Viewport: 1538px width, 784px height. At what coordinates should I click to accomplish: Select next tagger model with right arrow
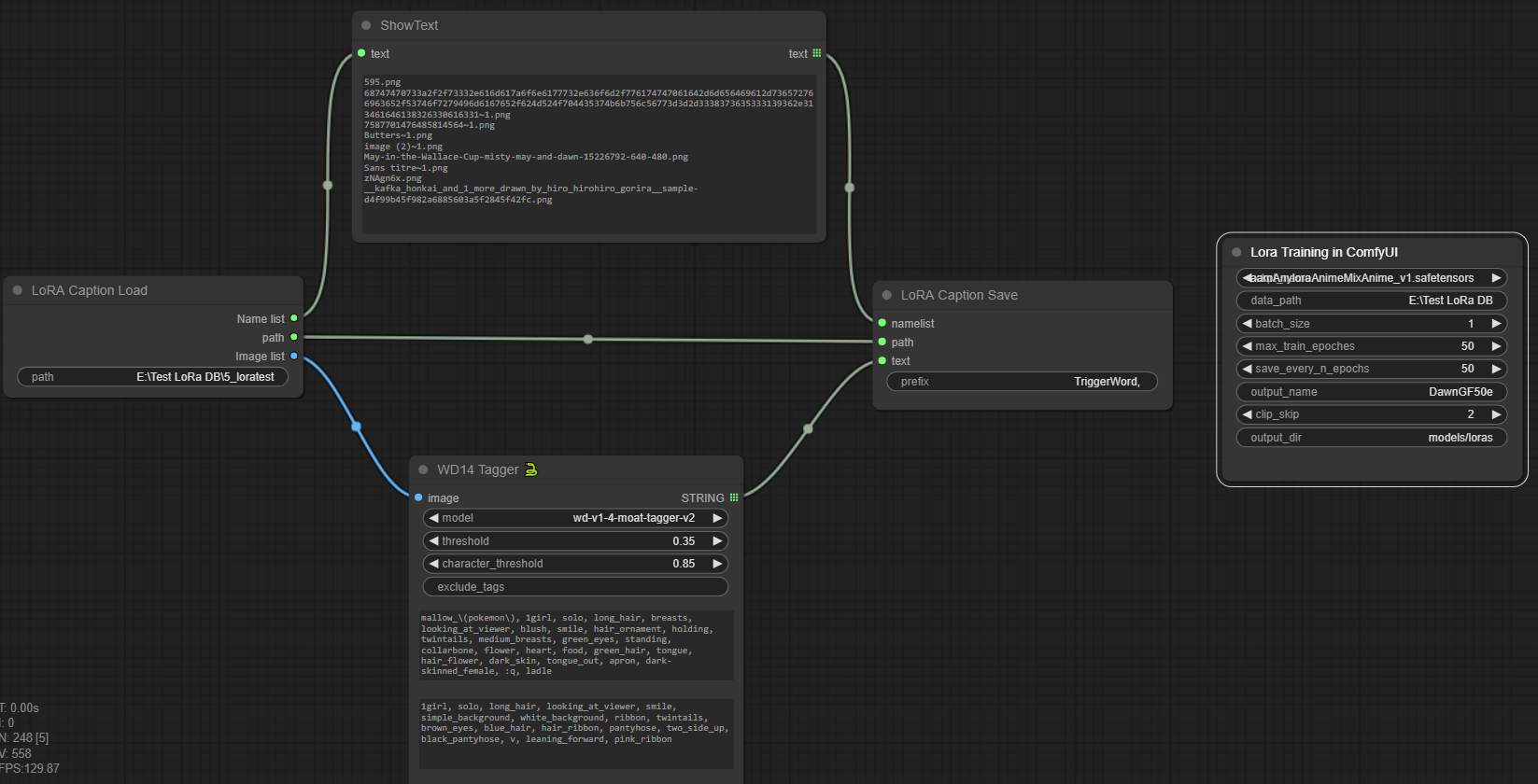(x=717, y=518)
